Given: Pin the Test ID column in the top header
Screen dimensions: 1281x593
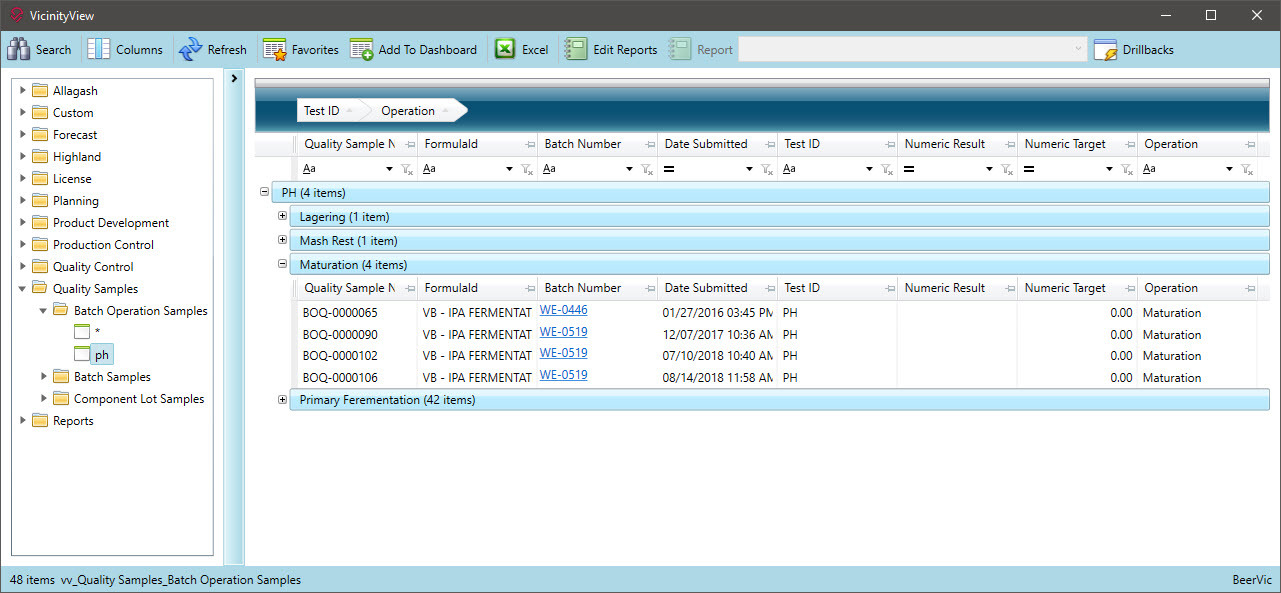Looking at the screenshot, I should pyautogui.click(x=889, y=145).
